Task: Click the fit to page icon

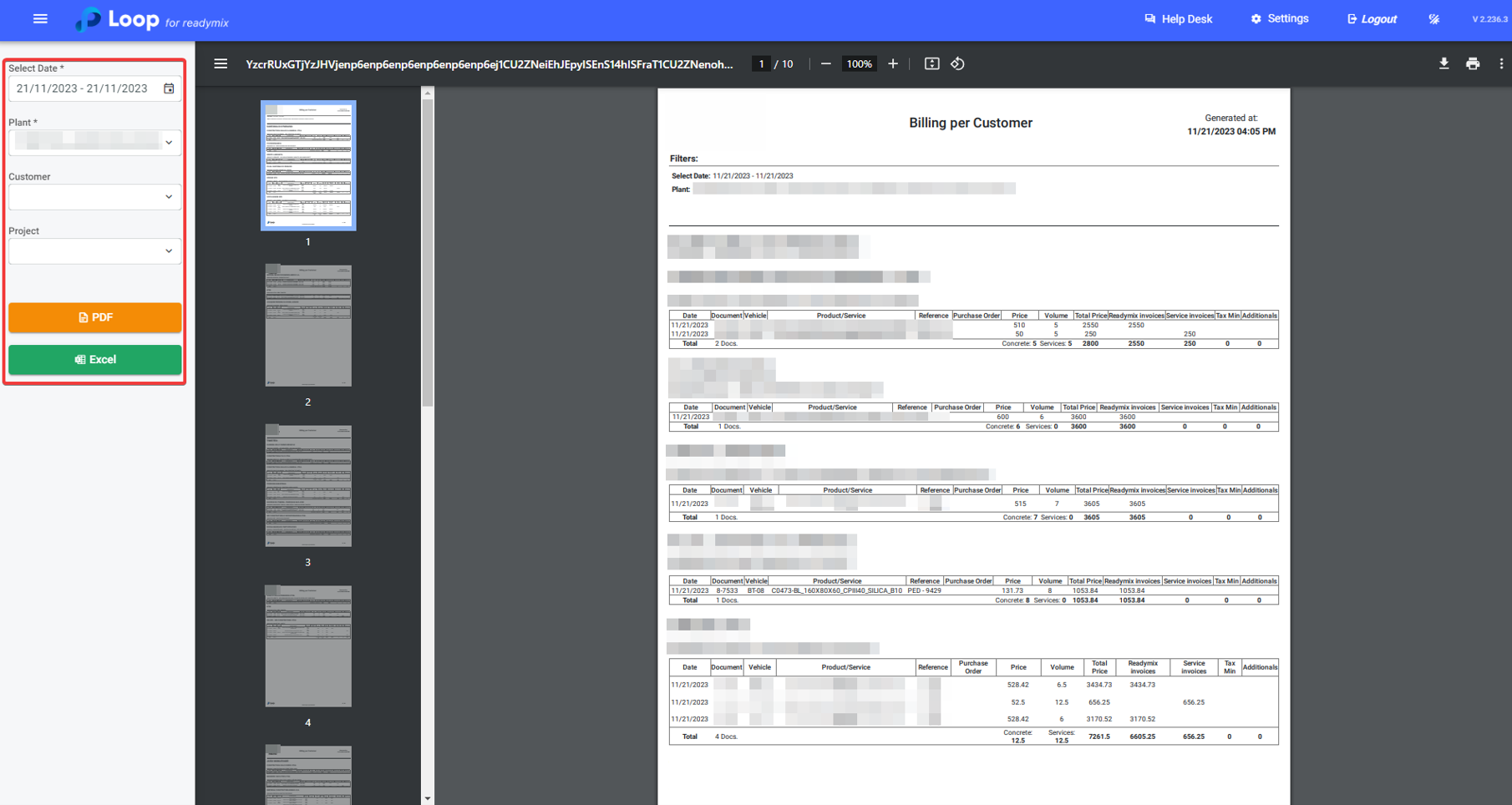Action: point(931,64)
